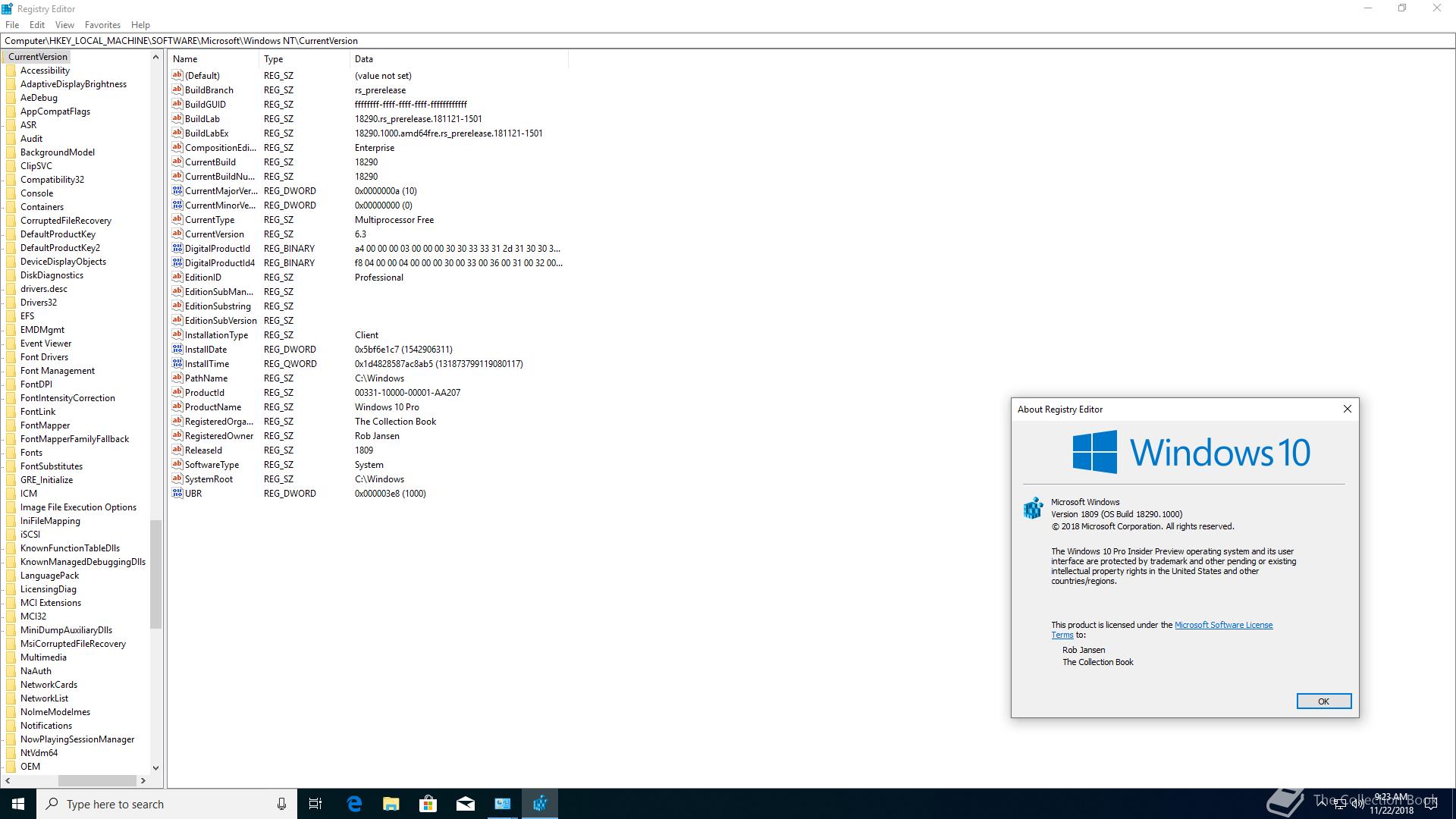This screenshot has width=1456, height=819.
Task: Open the File menu
Action: (x=12, y=24)
